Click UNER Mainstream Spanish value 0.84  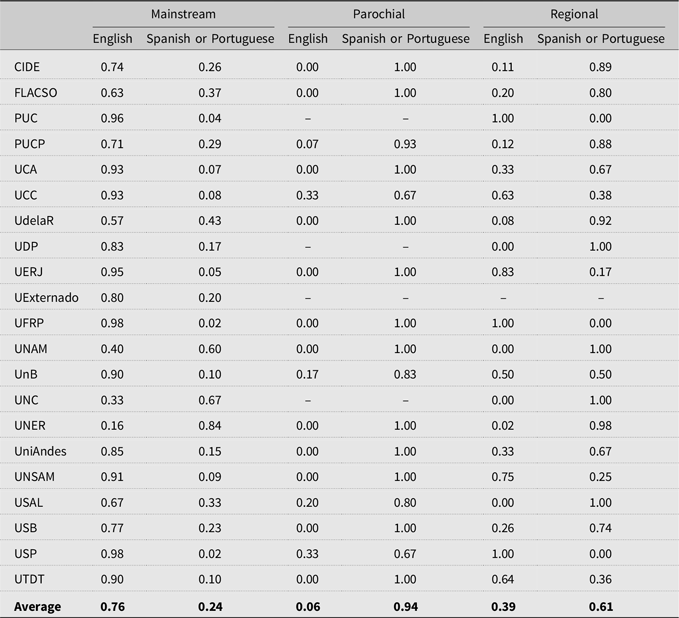tap(210, 426)
